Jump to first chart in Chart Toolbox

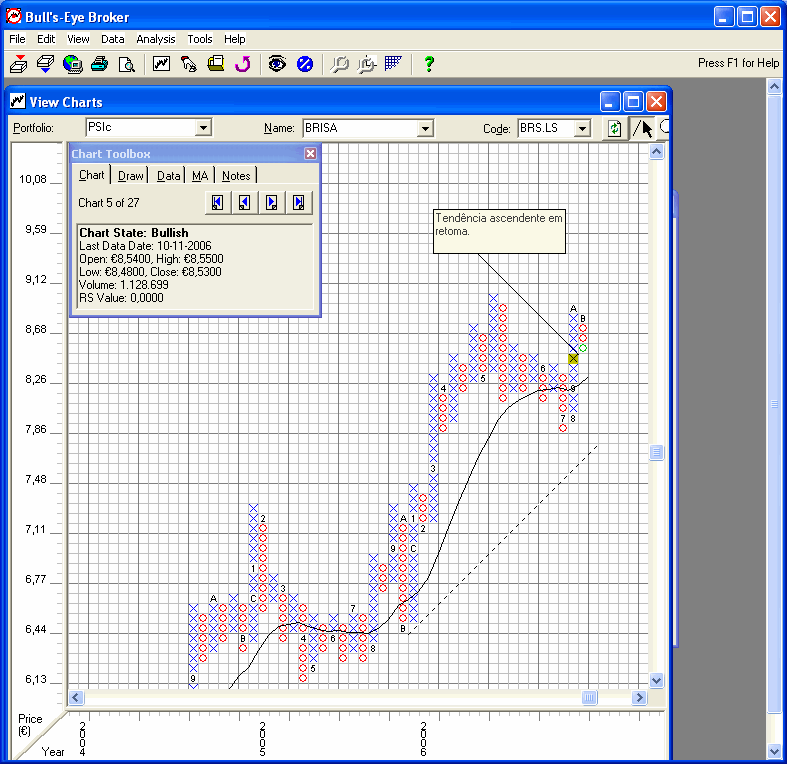coord(216,203)
